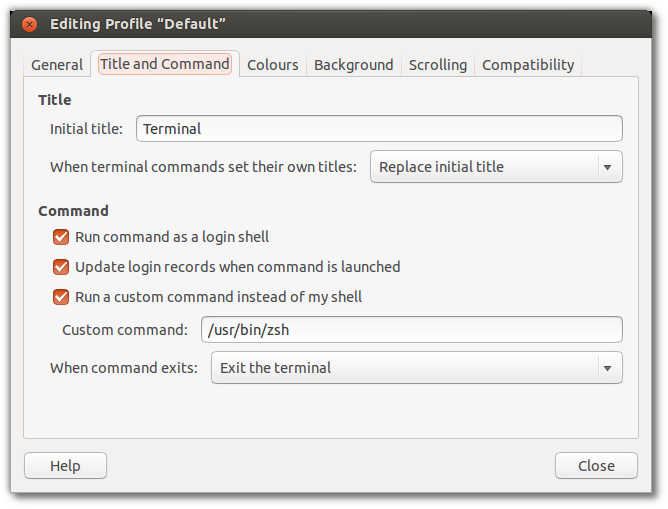The height and width of the screenshot is (509, 668).
Task: Select the Title and Command tab
Action: pos(165,64)
